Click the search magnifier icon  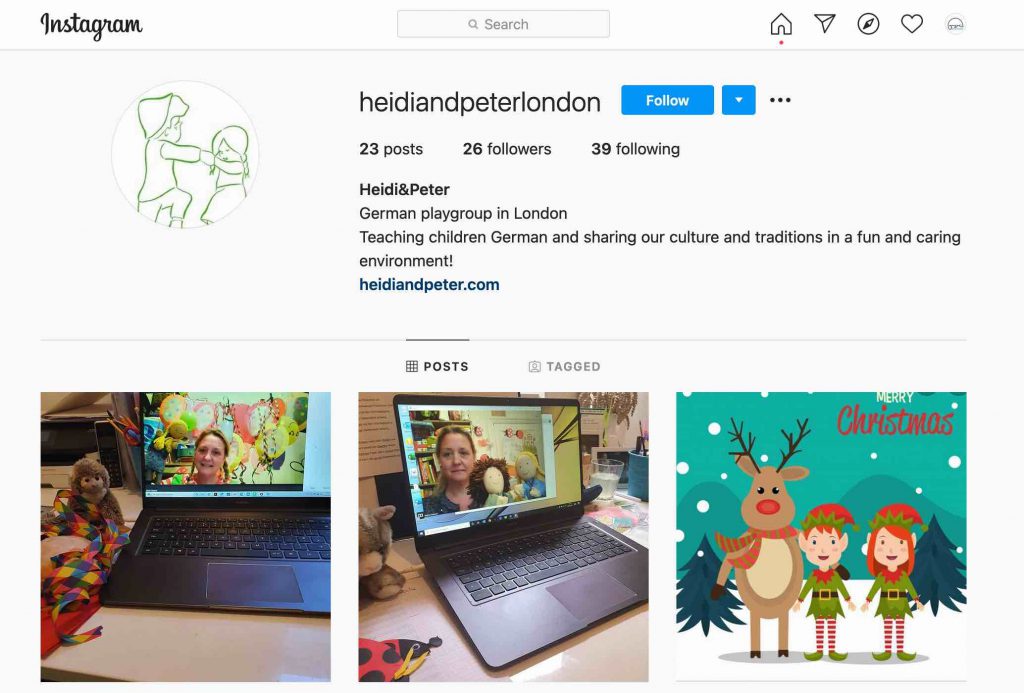click(473, 24)
